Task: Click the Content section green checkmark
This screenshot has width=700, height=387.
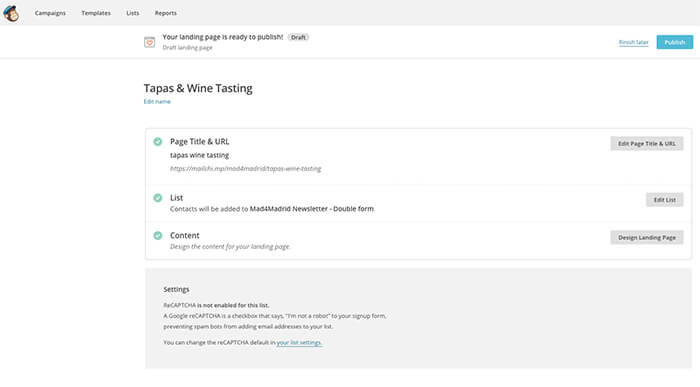Action: 158,235
